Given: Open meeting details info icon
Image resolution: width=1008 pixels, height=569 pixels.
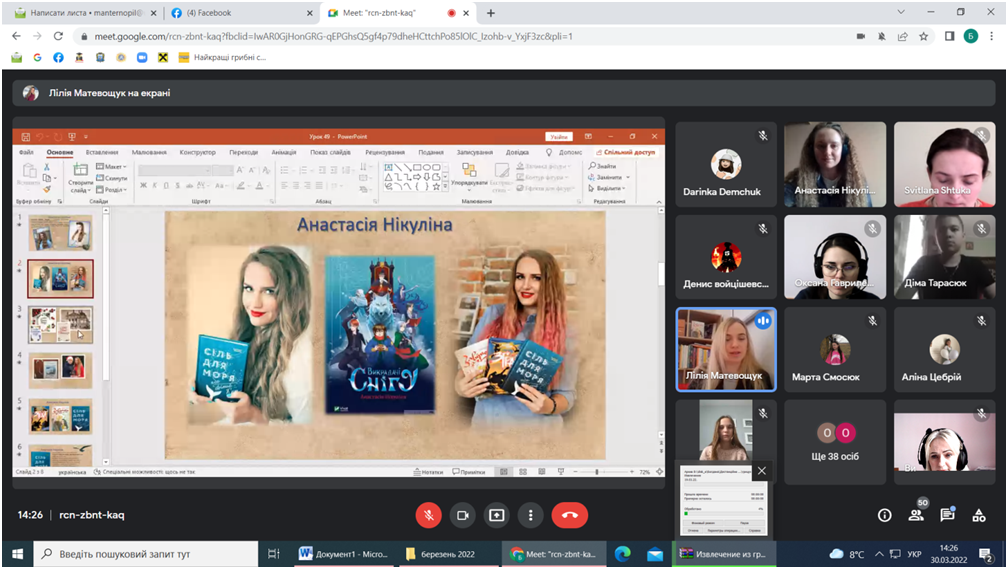Looking at the screenshot, I should (885, 515).
